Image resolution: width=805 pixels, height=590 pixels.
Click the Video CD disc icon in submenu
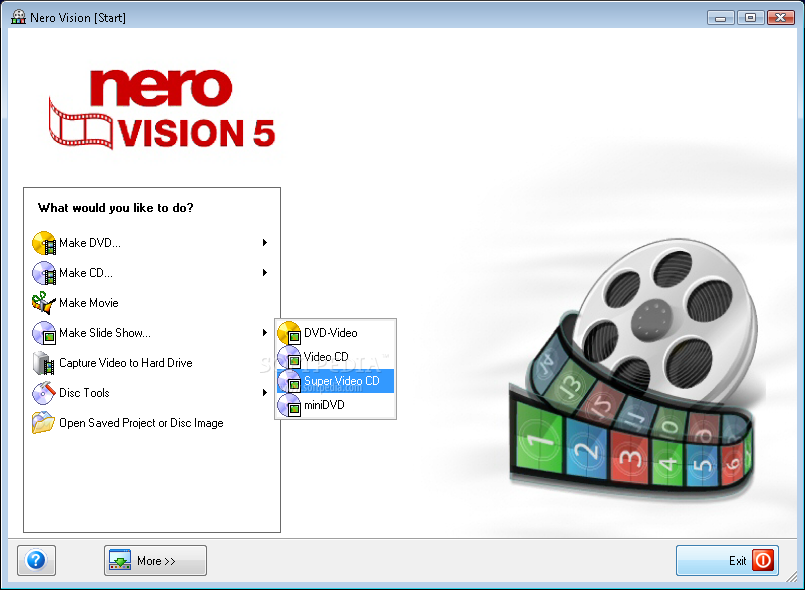click(289, 357)
